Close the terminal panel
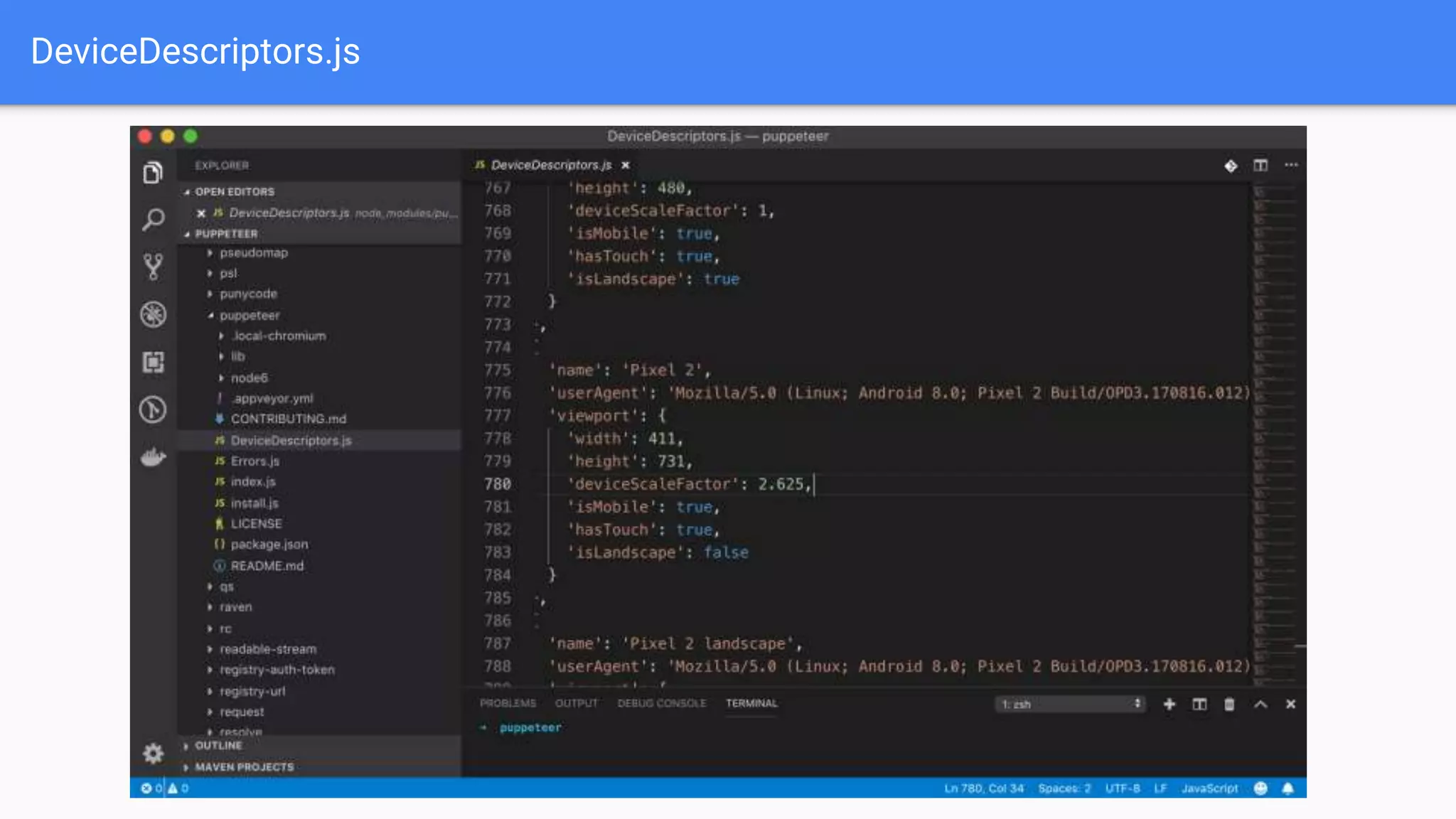Screen dimensions: 1456x819 coord(1290,704)
